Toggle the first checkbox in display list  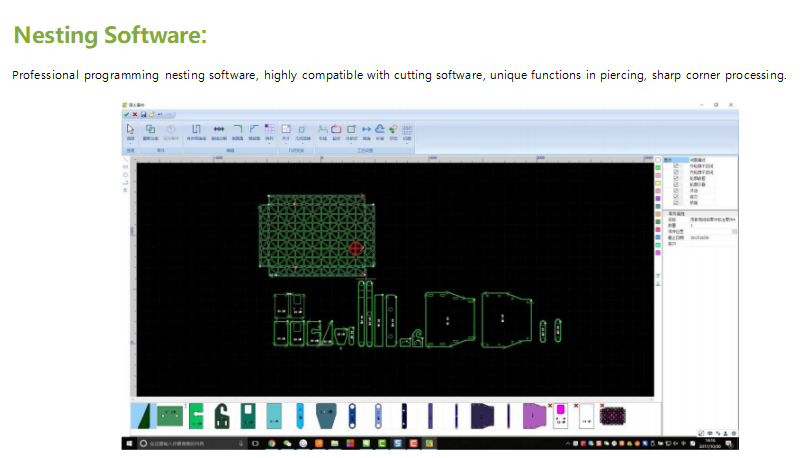tap(676, 165)
